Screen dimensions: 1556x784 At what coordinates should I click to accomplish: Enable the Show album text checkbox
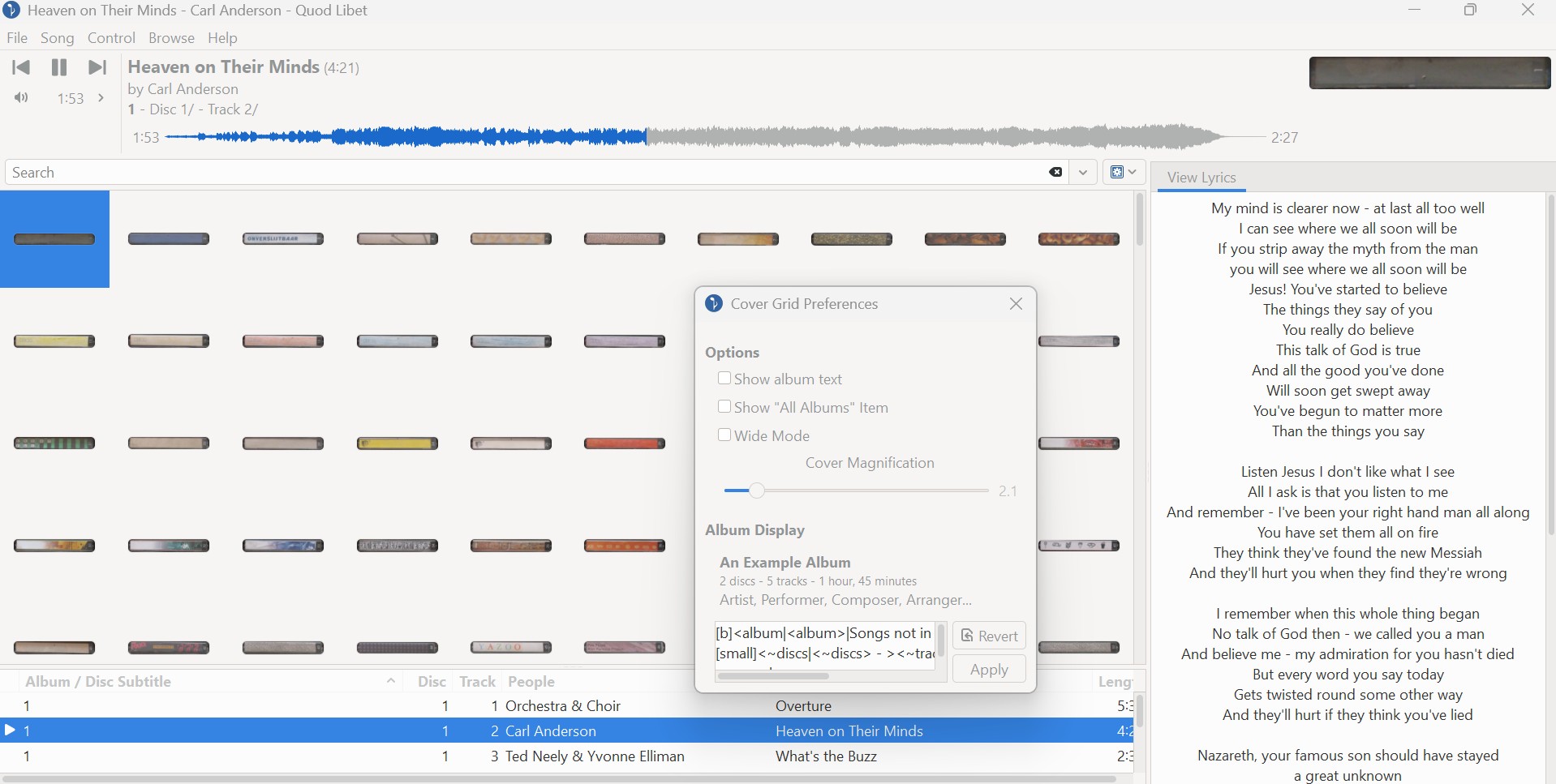pos(724,379)
